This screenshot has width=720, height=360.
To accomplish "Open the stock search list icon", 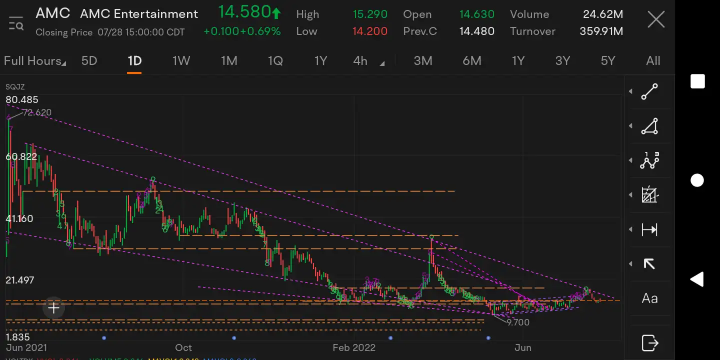I will pos(16,22).
